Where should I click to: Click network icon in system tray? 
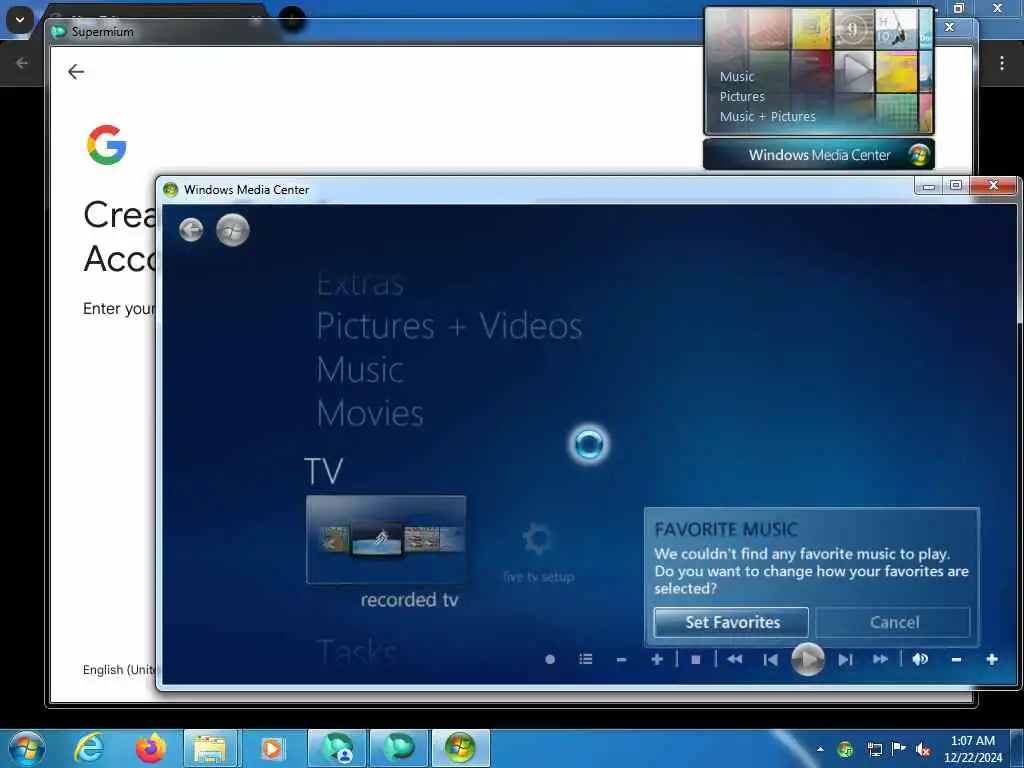coord(874,749)
